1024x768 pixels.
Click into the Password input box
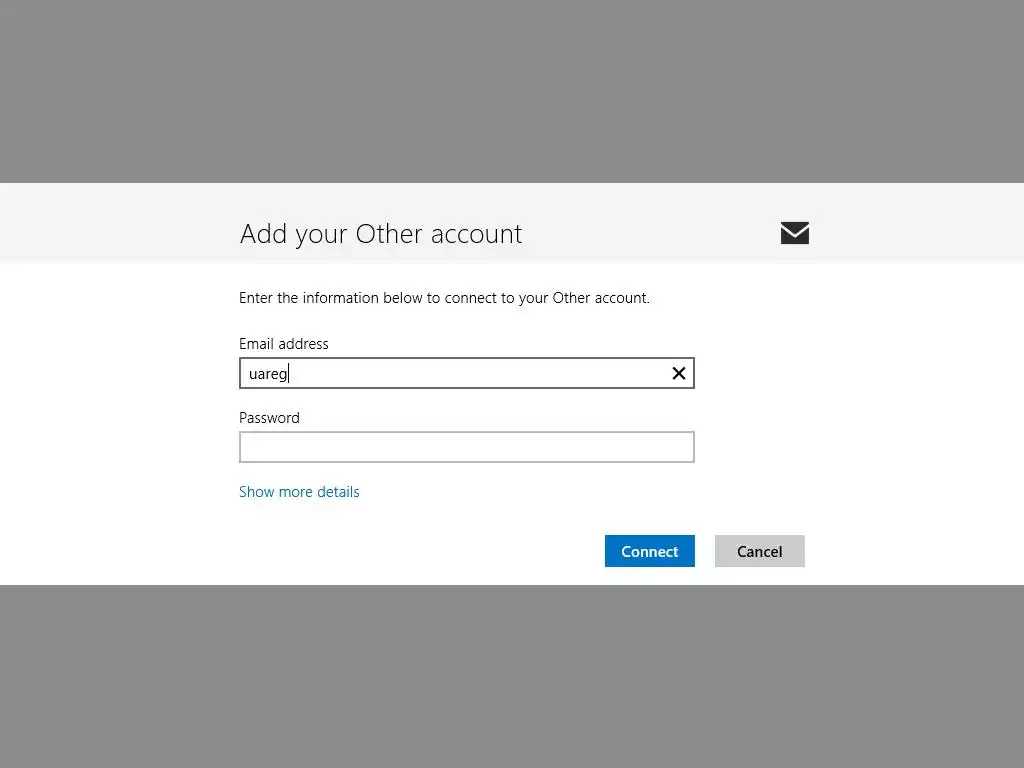[x=466, y=447]
